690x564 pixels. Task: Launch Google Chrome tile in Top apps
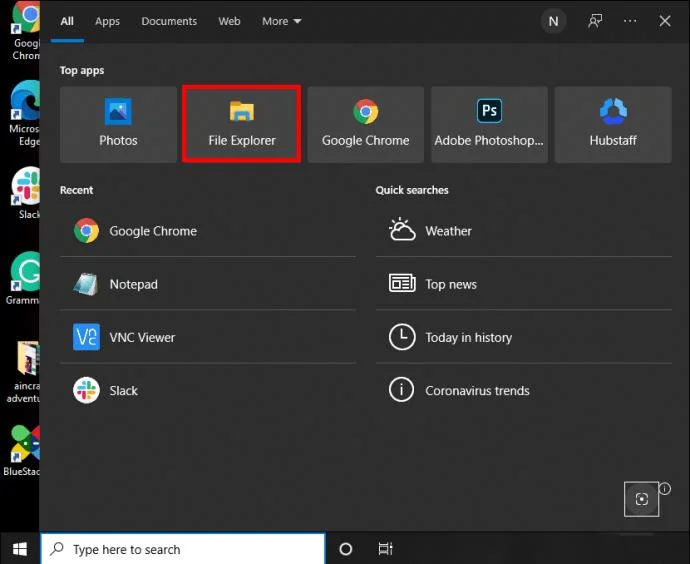click(365, 125)
